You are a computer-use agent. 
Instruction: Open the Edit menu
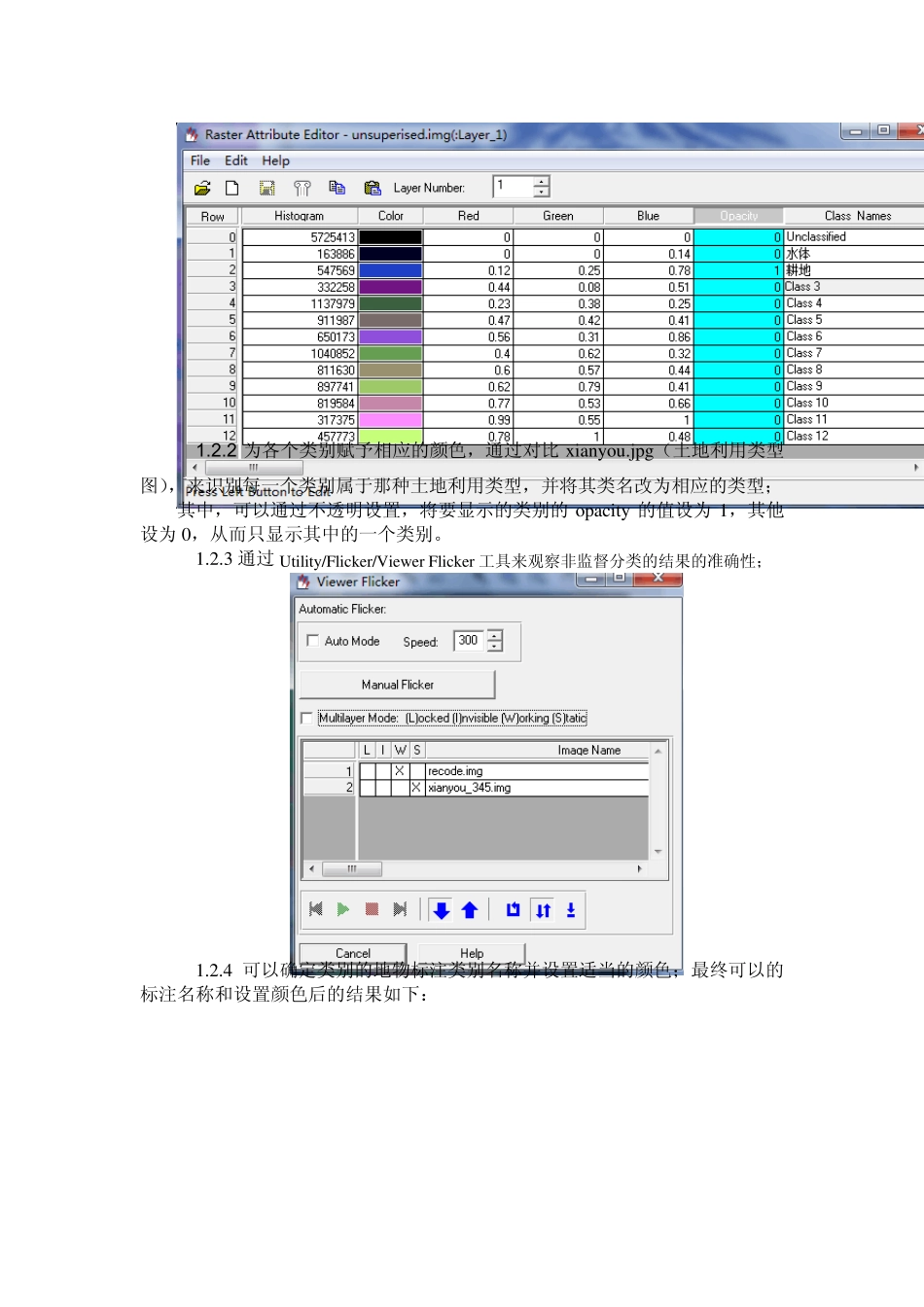point(236,160)
